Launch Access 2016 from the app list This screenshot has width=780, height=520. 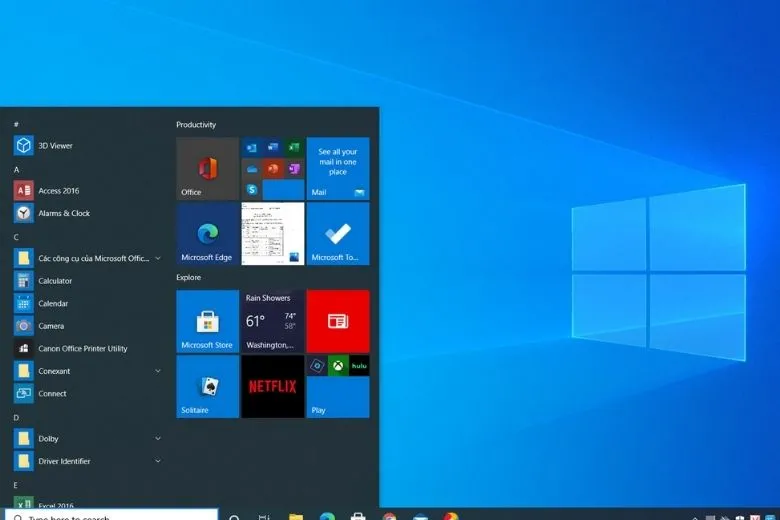[58, 191]
